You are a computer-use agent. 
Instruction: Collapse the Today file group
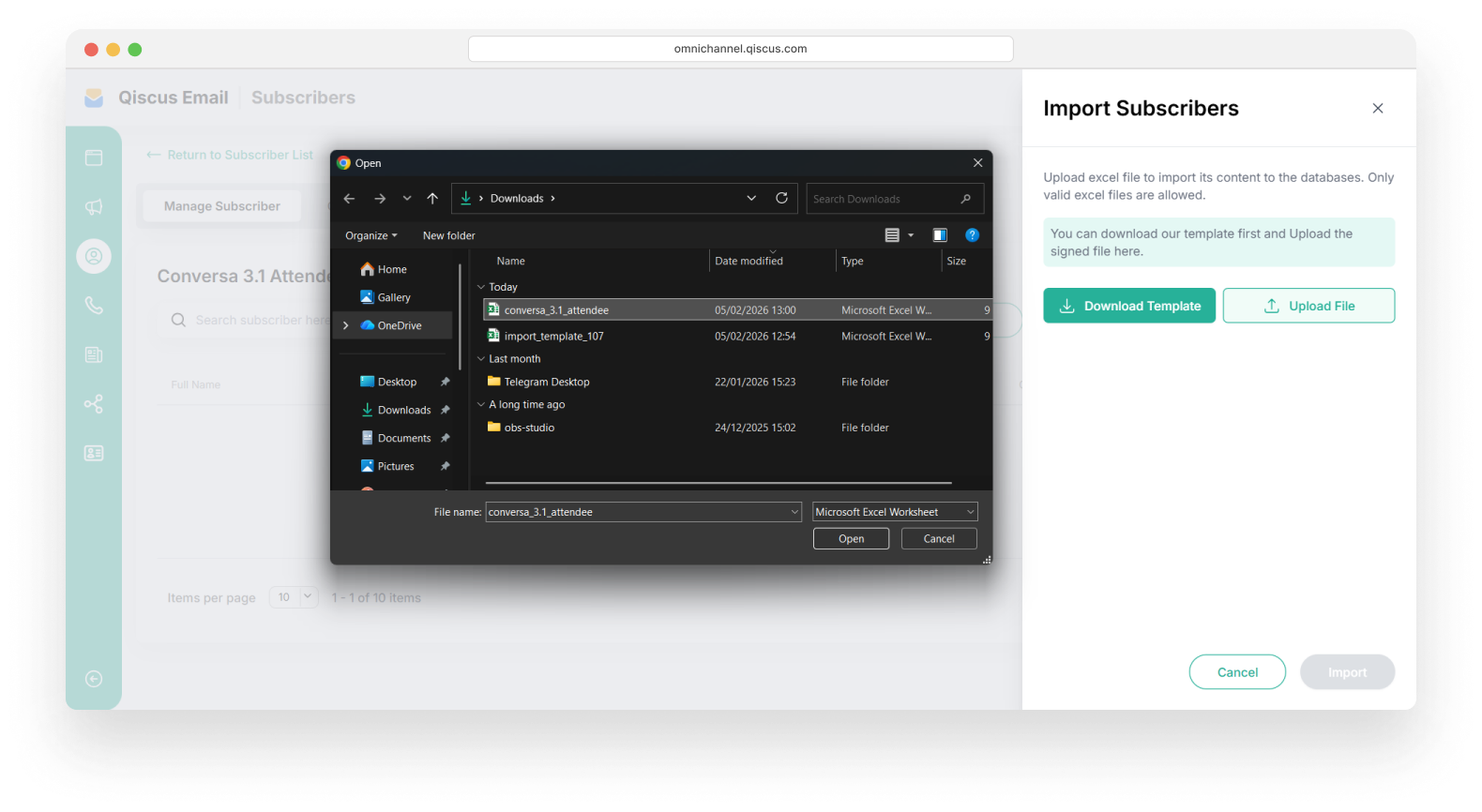pos(481,287)
